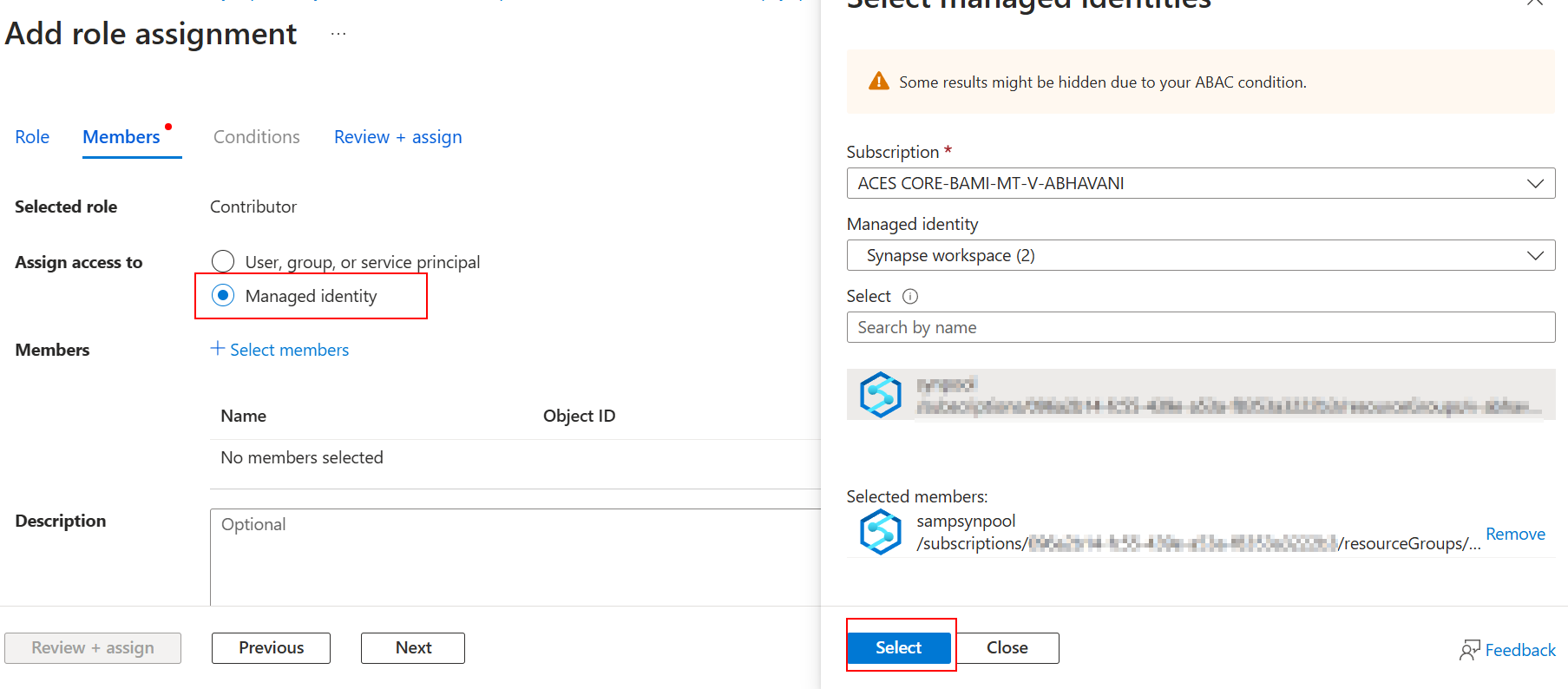1568x689 pixels.
Task: Click the Name column header
Action: pos(244,416)
